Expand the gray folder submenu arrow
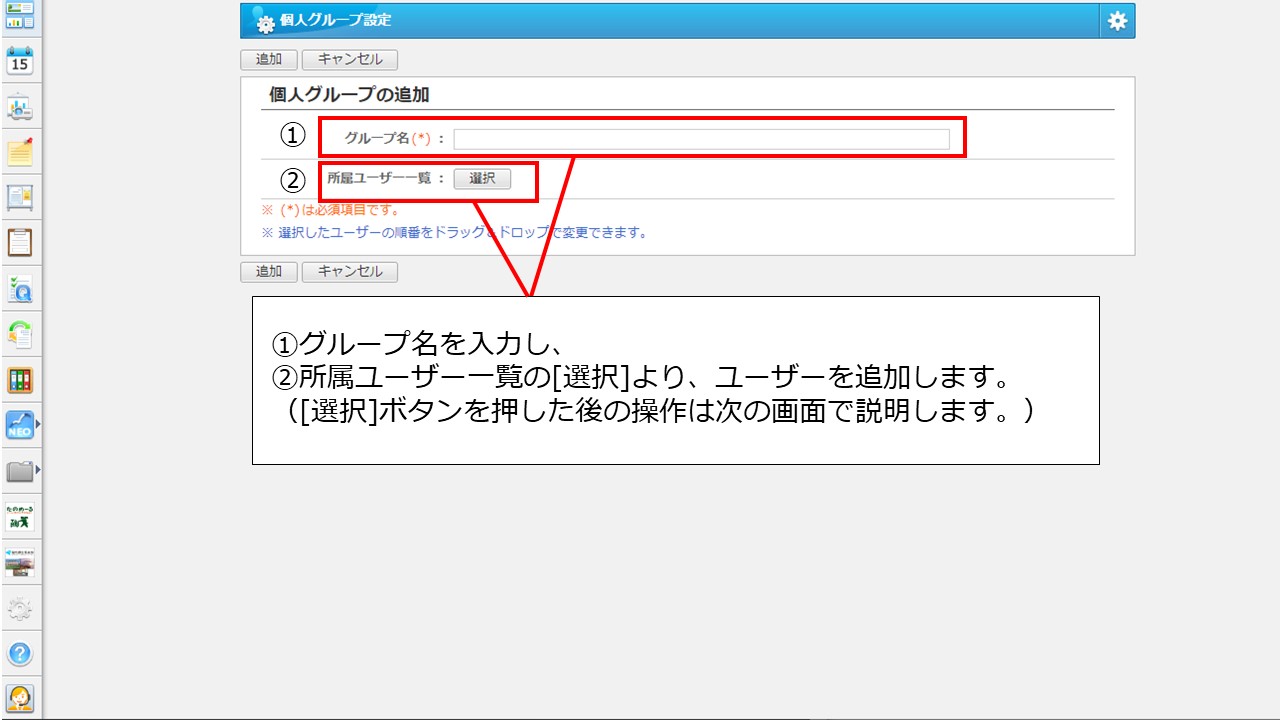 click(38, 470)
